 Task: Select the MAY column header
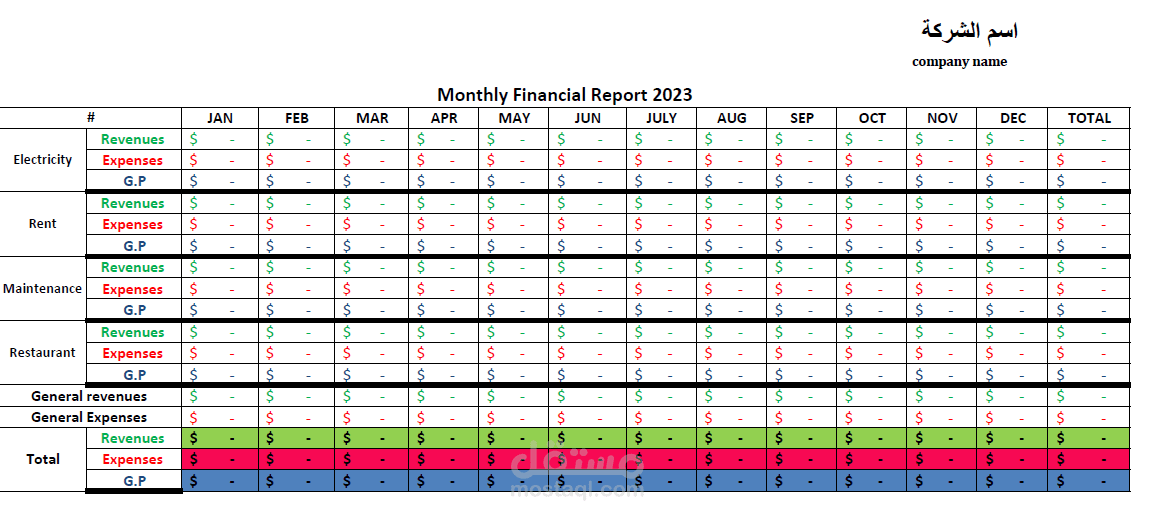click(514, 118)
